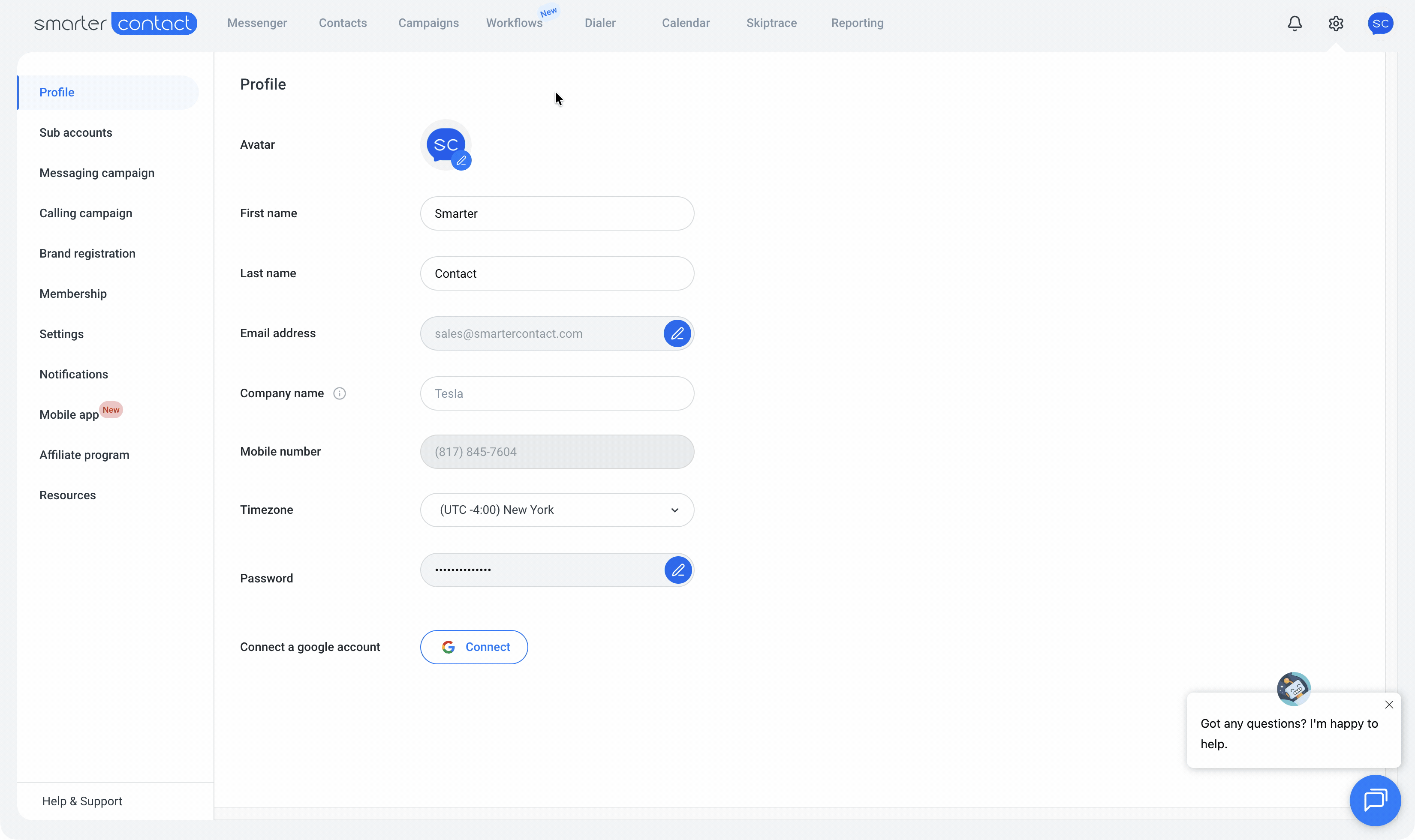This screenshot has height=840, width=1415.
Task: Click the Last name input field
Action: tap(557, 273)
